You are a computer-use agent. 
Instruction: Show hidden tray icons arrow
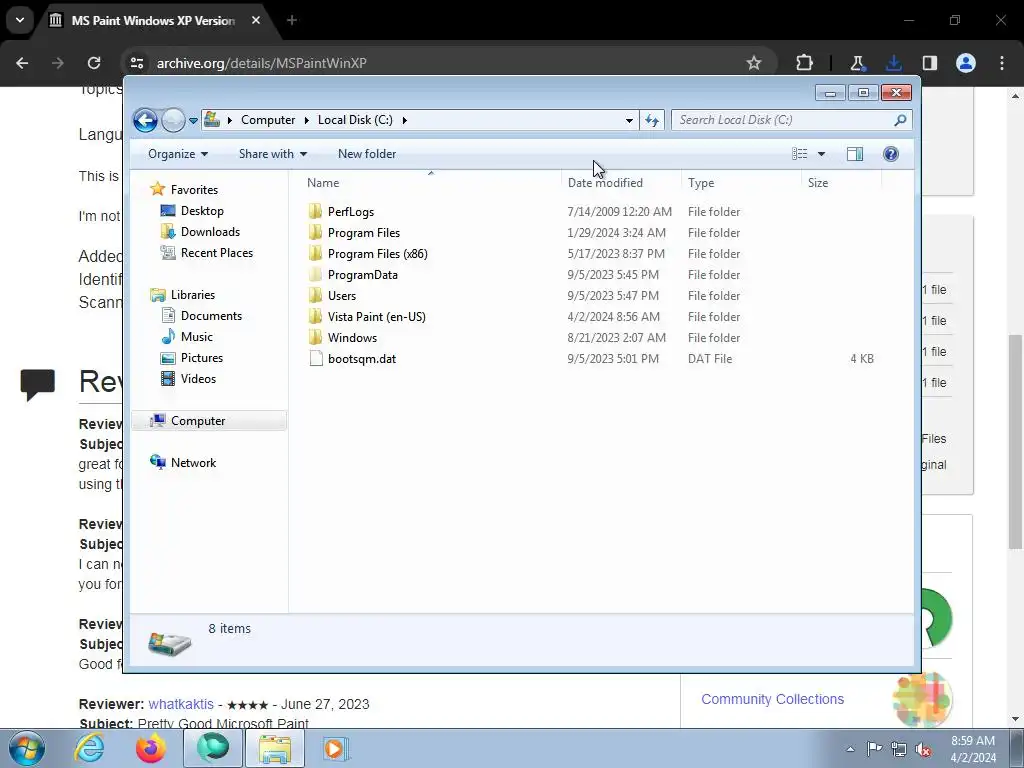pos(850,749)
